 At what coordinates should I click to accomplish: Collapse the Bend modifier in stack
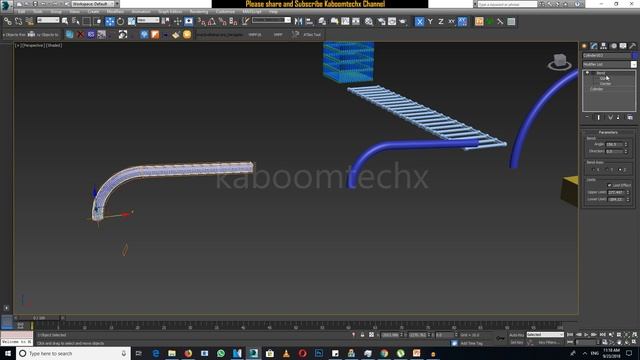[x=588, y=73]
